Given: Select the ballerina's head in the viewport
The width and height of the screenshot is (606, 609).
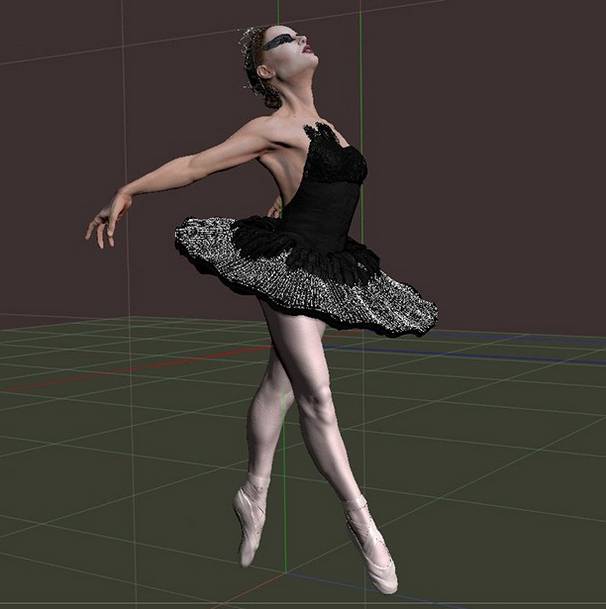Looking at the screenshot, I should 279,65.
